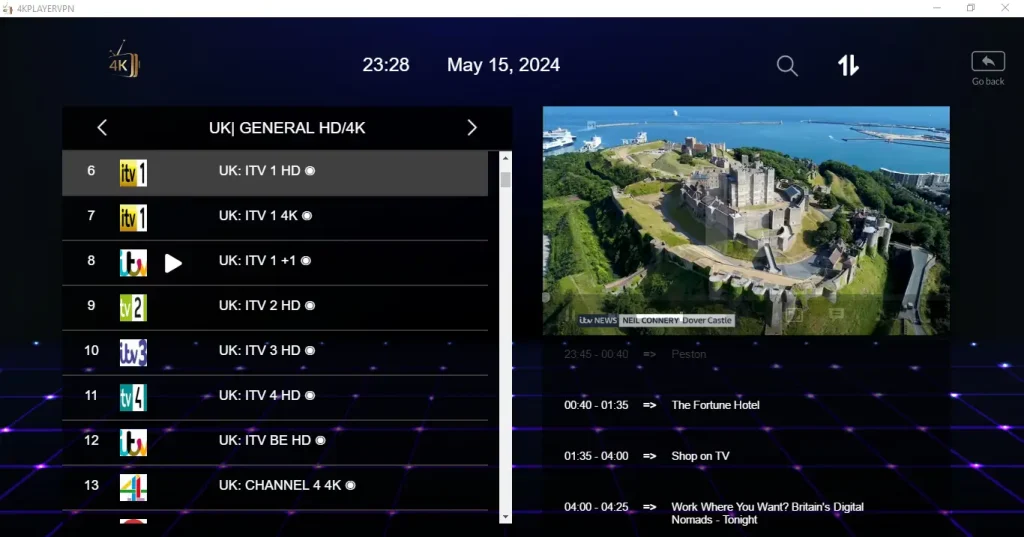Click the ITV 1 4K channel logo

pos(133,218)
